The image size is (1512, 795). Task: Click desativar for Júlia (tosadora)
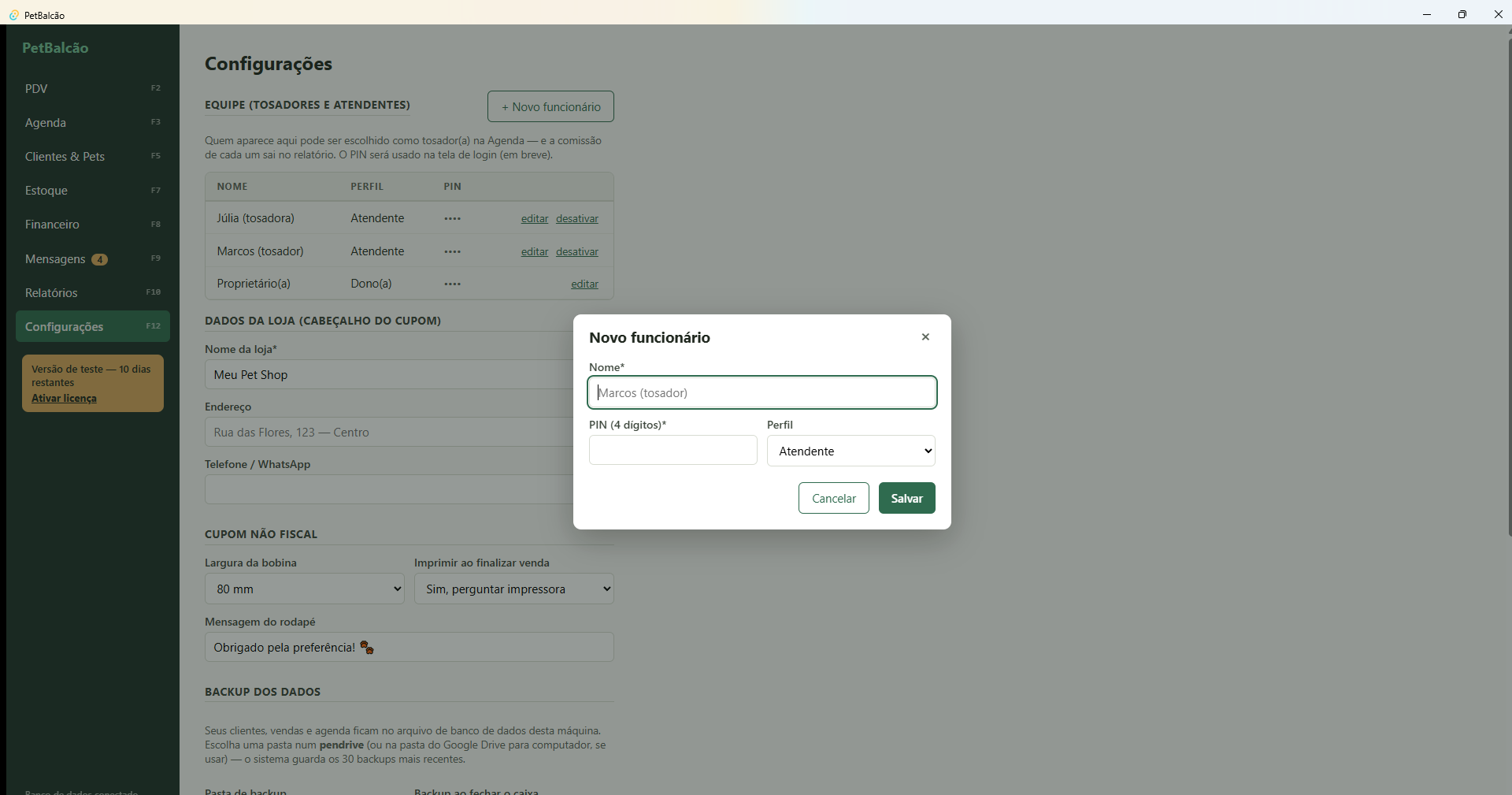[577, 218]
